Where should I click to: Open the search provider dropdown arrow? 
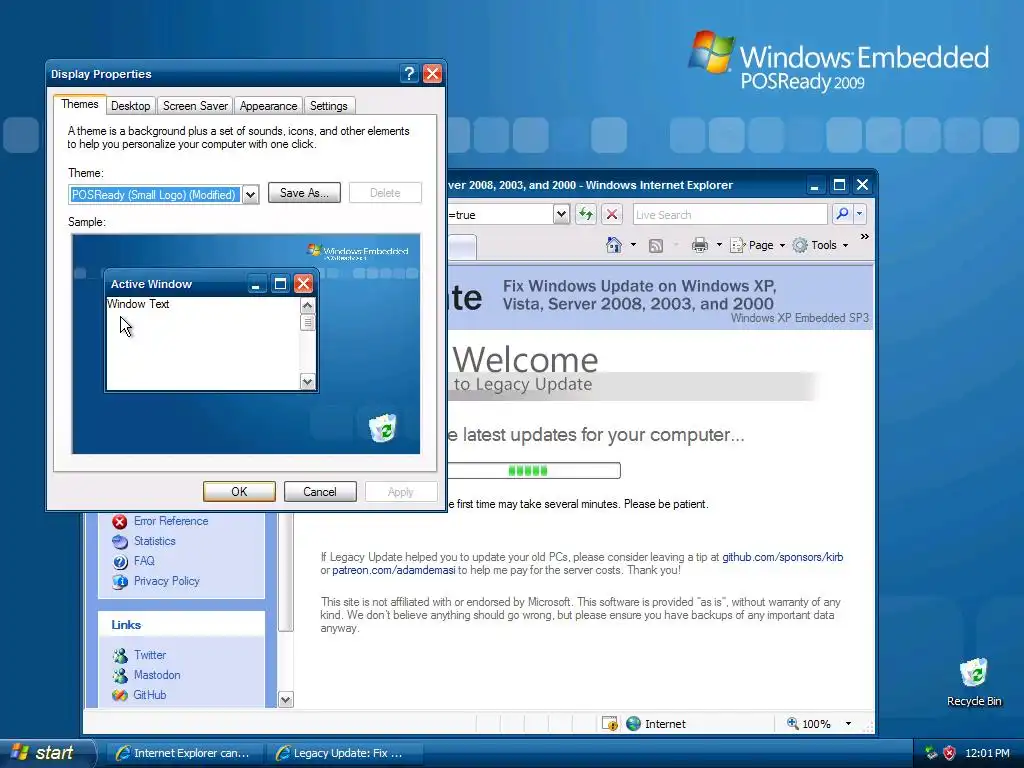pyautogui.click(x=859, y=214)
